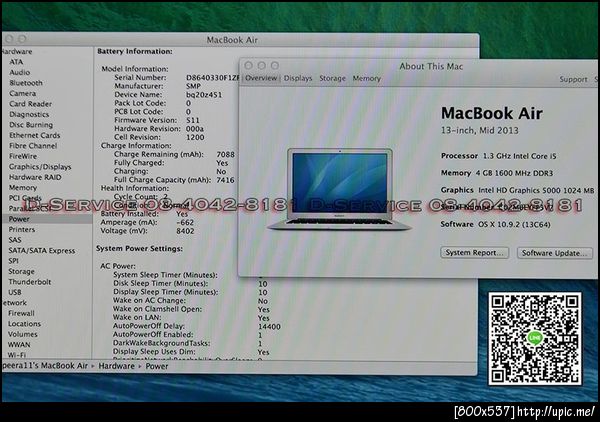
Task: Open Hardware RAID entry
Action: click(35, 177)
